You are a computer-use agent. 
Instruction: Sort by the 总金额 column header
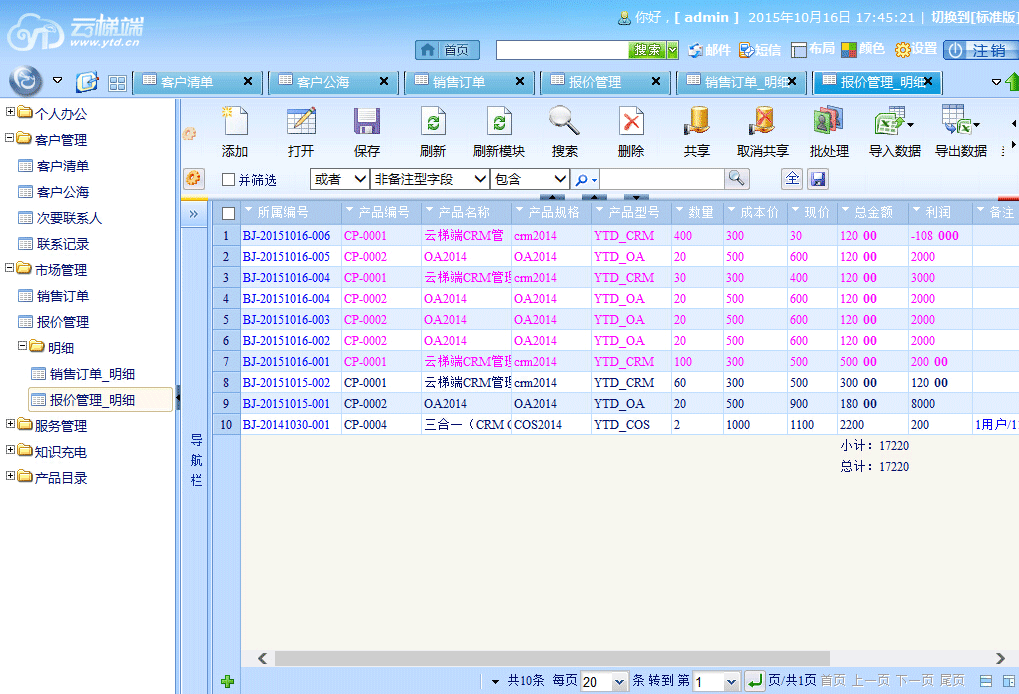[x=873, y=212]
